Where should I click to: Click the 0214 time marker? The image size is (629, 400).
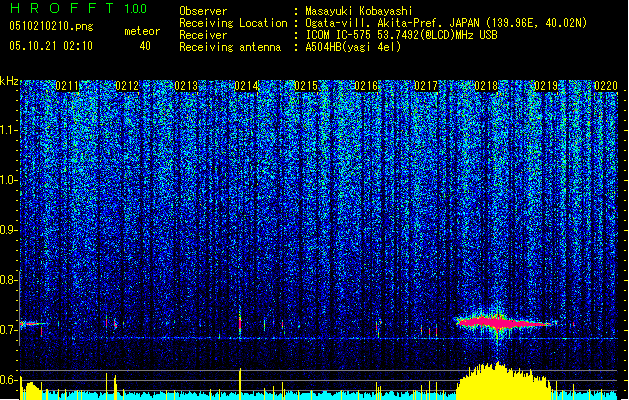[246, 86]
